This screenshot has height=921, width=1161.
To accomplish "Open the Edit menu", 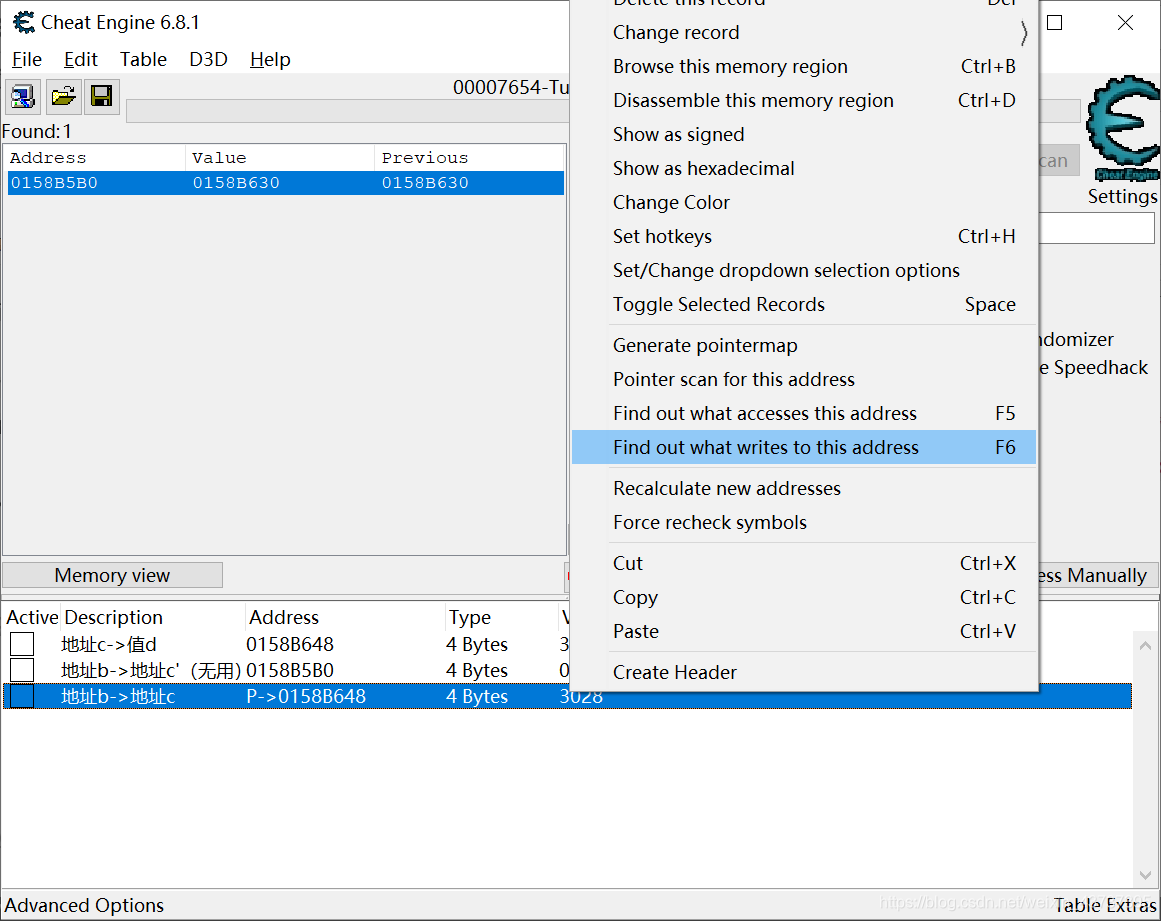I will tap(81, 59).
